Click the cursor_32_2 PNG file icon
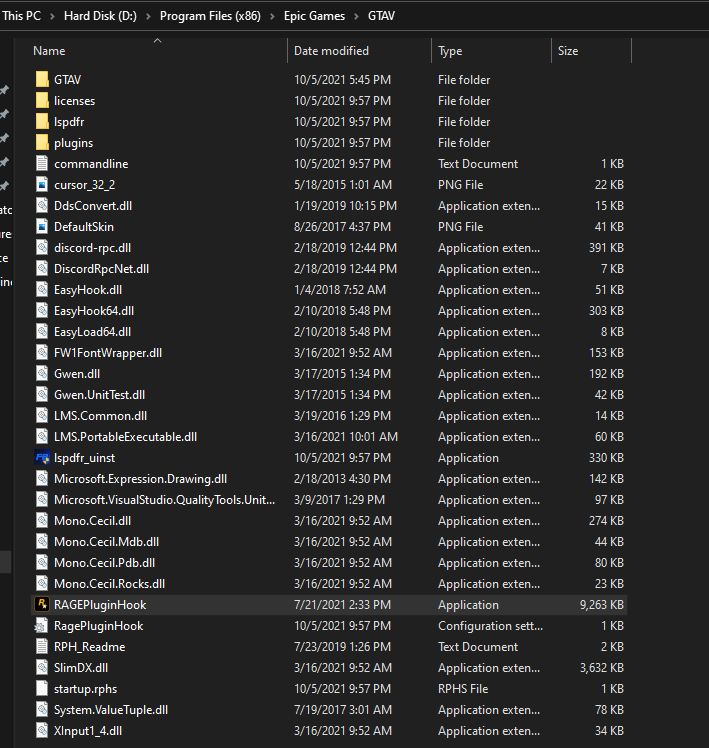Viewport: 709px width, 748px height. [x=42, y=185]
